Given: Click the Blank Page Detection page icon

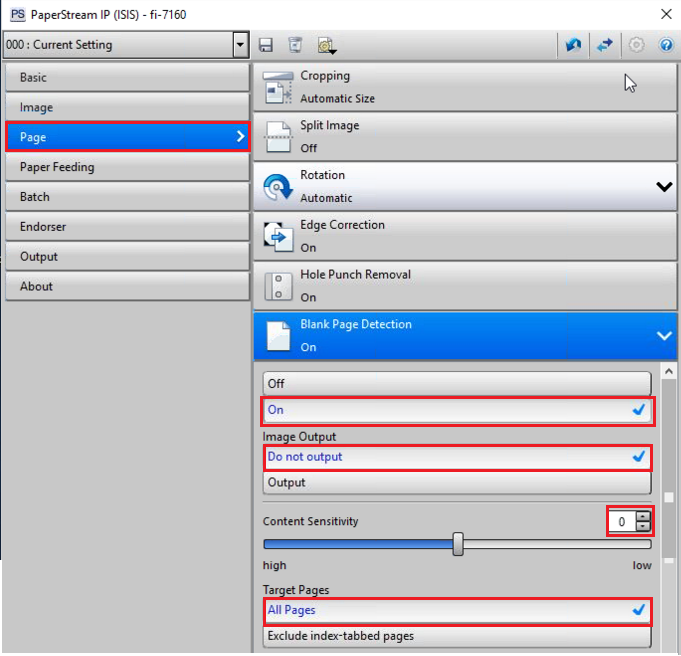Looking at the screenshot, I should [278, 336].
